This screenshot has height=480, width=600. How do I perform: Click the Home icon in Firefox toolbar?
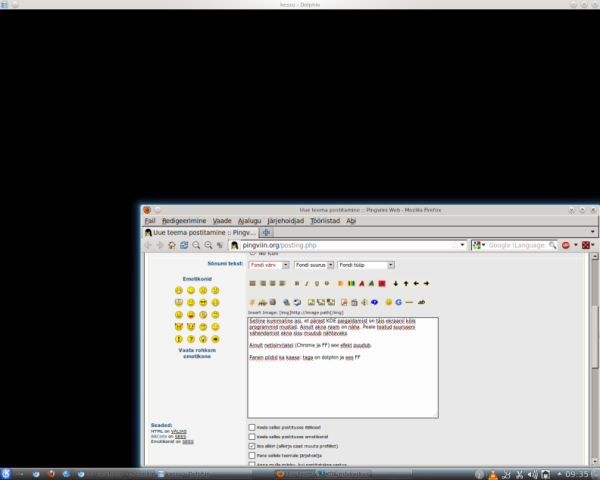[x=171, y=244]
